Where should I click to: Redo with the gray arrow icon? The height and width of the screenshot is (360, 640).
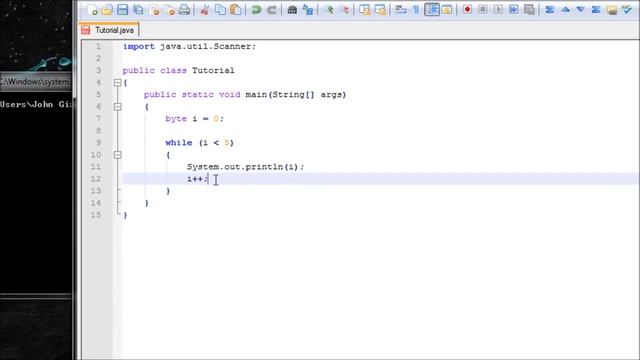272,10
